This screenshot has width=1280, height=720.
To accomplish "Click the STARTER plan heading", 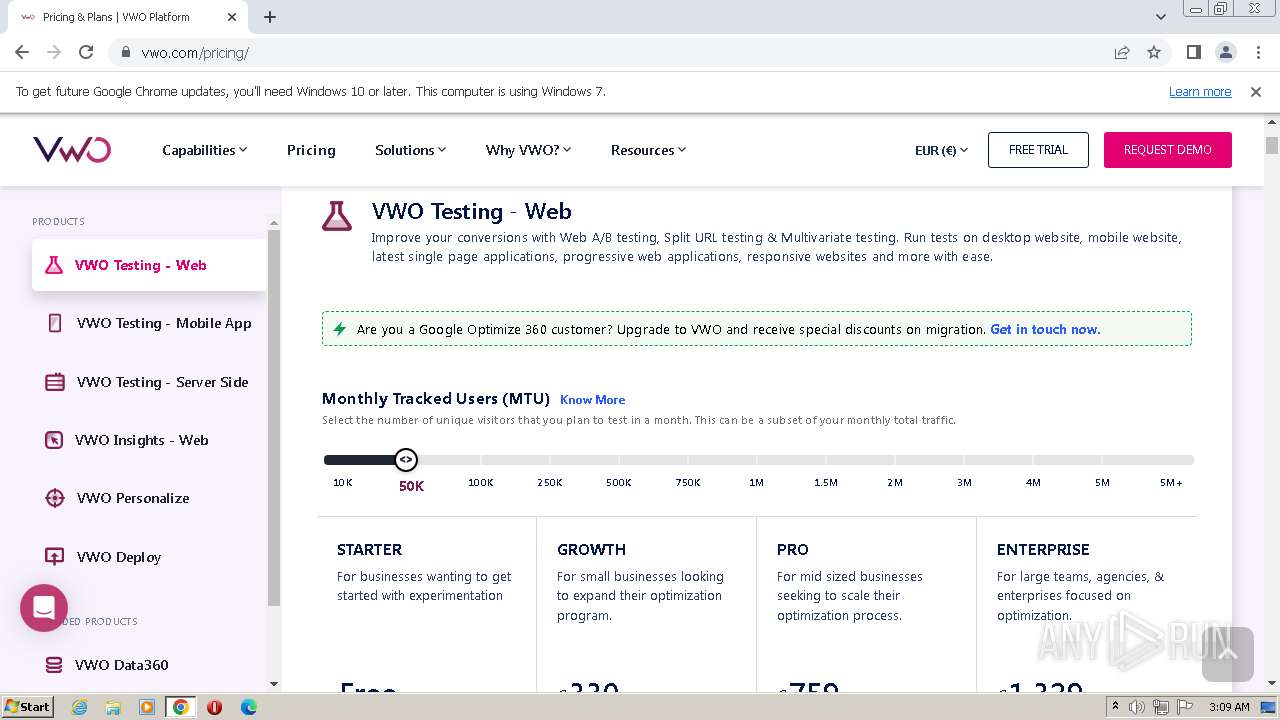I will coord(369,549).
